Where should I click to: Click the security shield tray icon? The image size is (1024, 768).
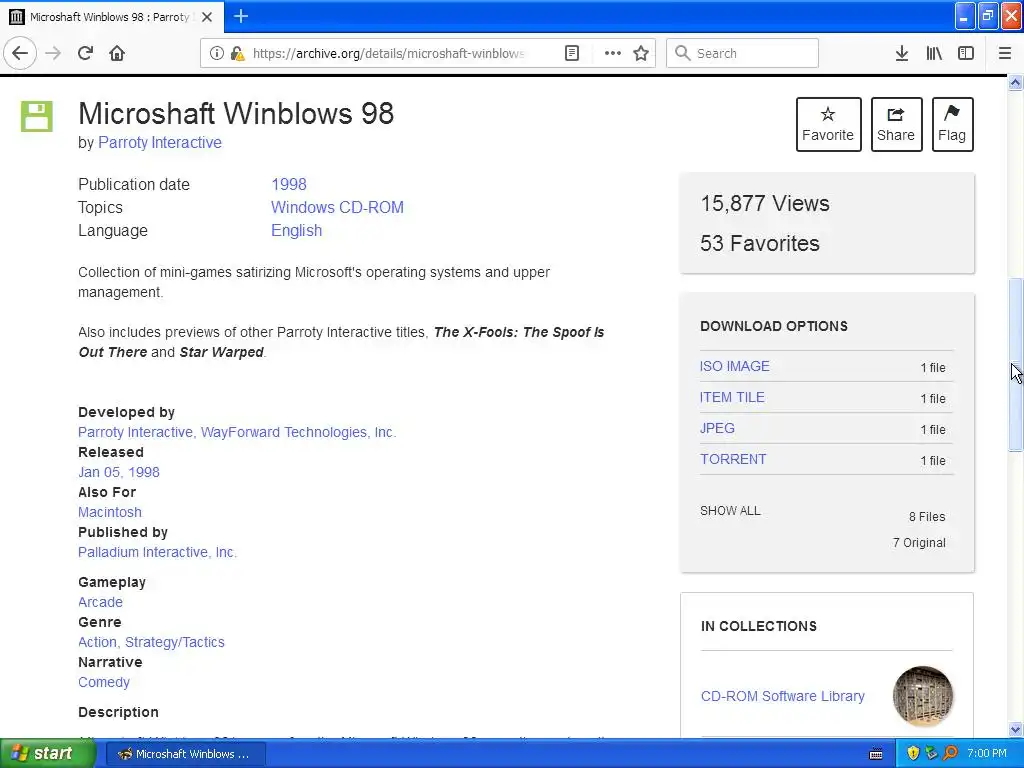pos(913,754)
